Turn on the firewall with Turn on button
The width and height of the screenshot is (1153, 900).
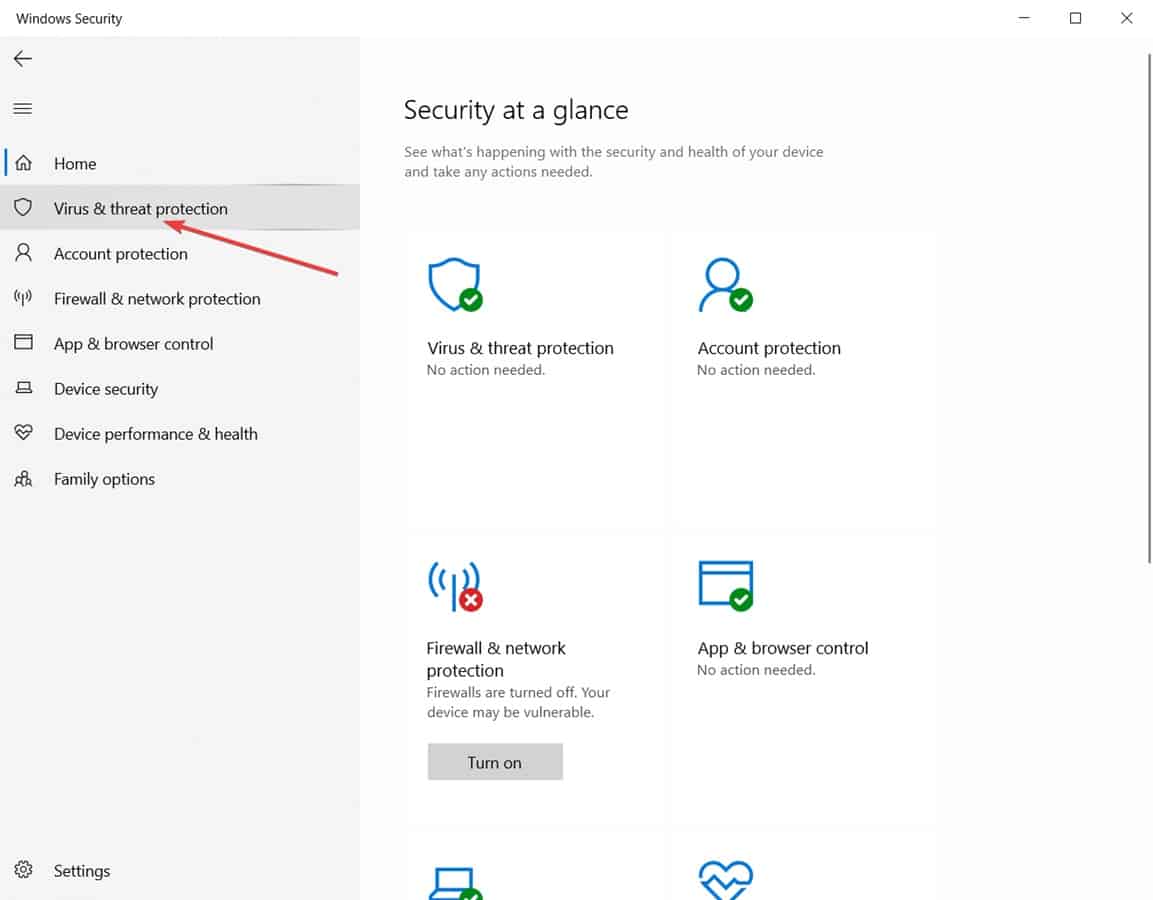495,762
